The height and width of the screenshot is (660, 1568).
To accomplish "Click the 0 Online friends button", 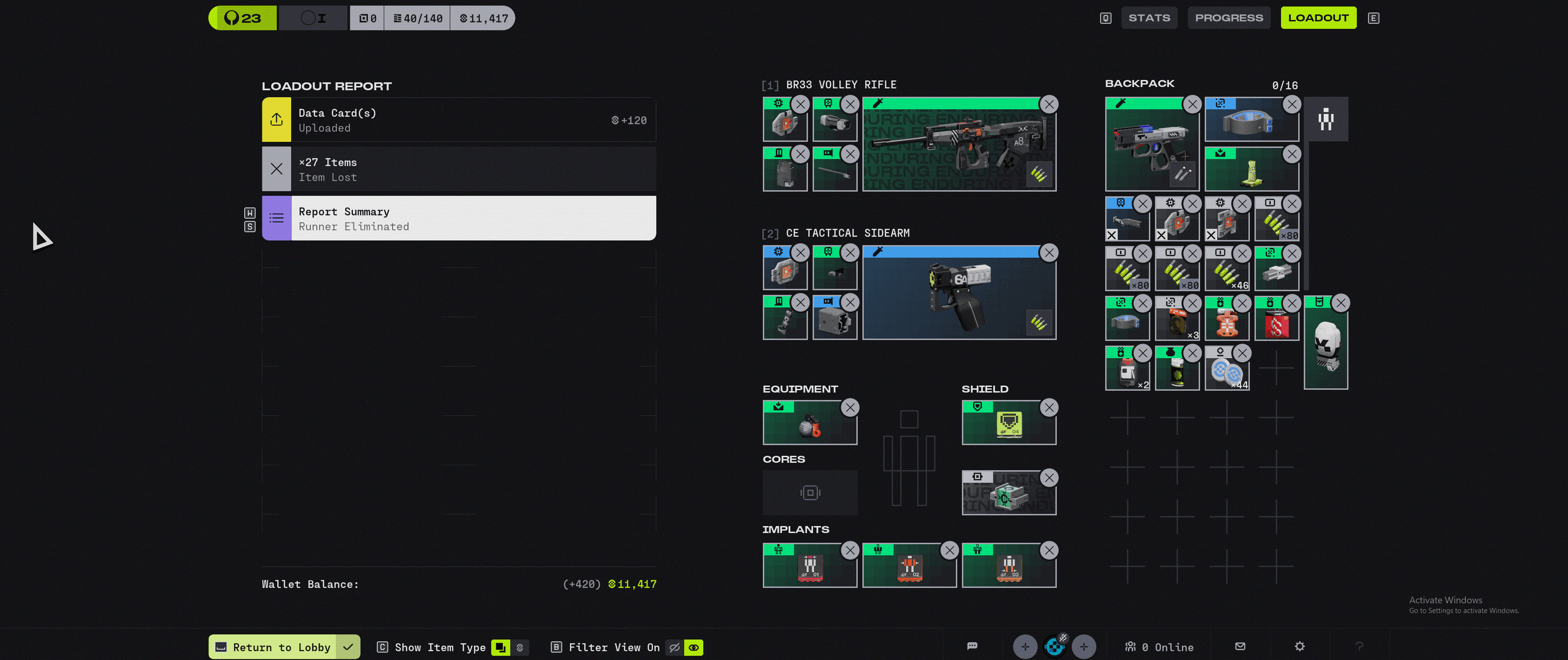I will [x=1160, y=647].
